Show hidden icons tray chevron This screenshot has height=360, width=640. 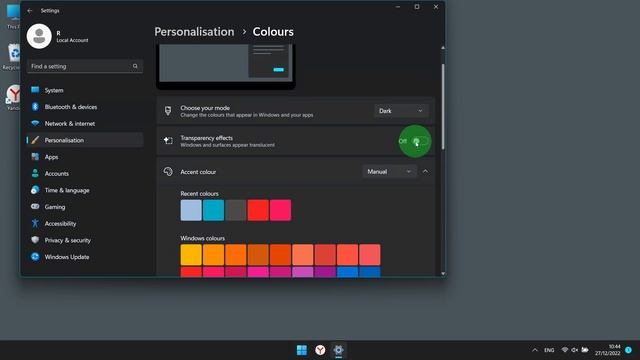[x=535, y=350]
